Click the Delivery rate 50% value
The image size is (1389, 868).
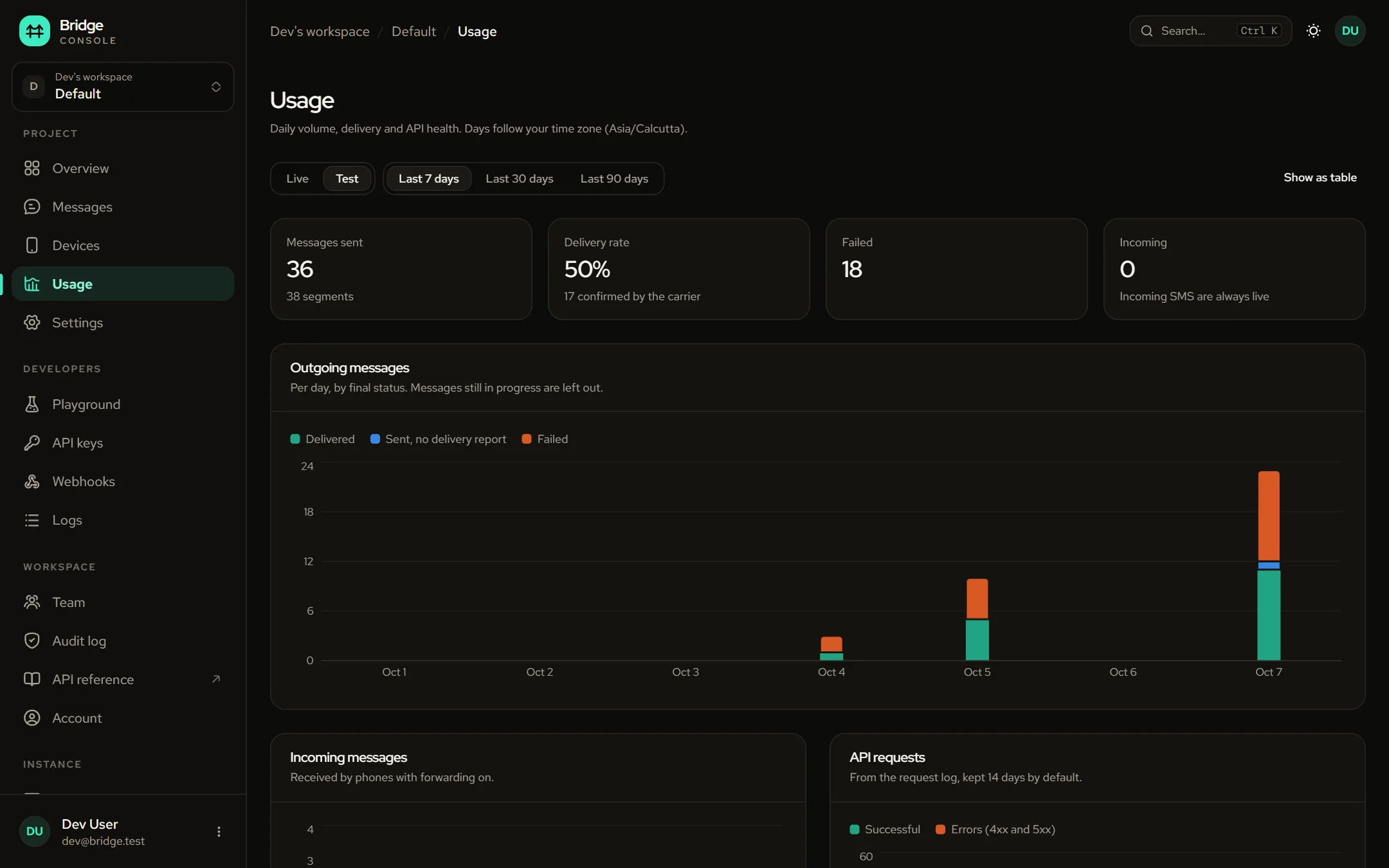point(587,269)
